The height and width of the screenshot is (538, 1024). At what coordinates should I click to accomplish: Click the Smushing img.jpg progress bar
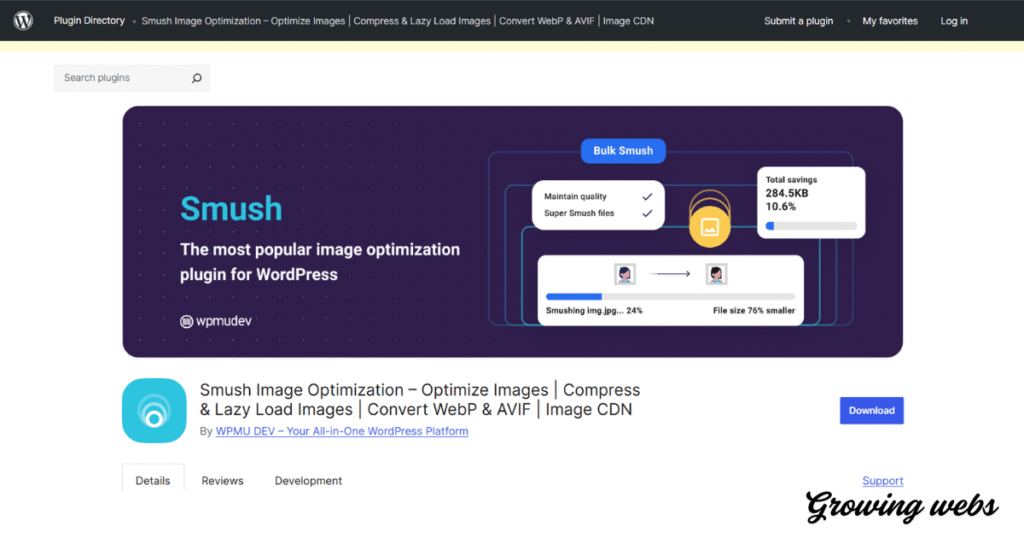[x=670, y=297]
